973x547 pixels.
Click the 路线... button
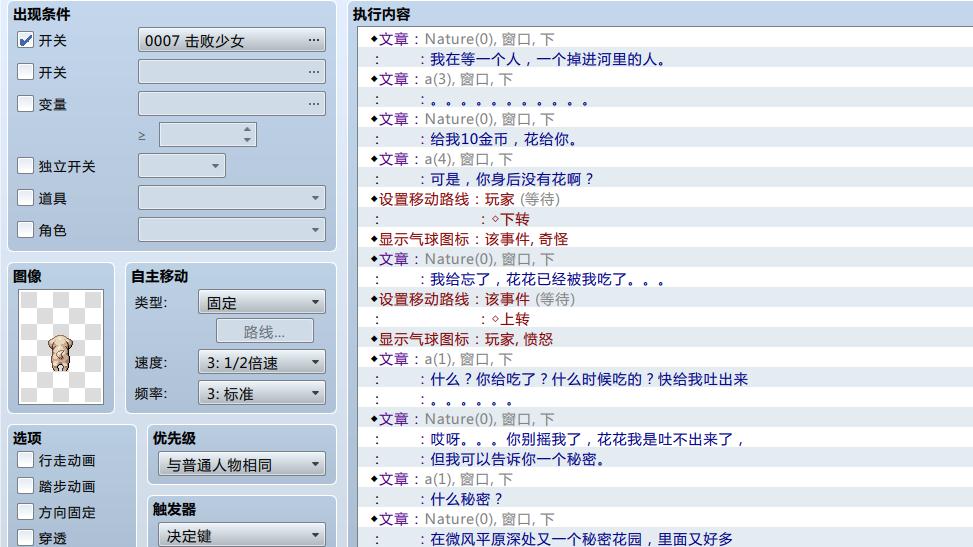pyautogui.click(x=265, y=332)
